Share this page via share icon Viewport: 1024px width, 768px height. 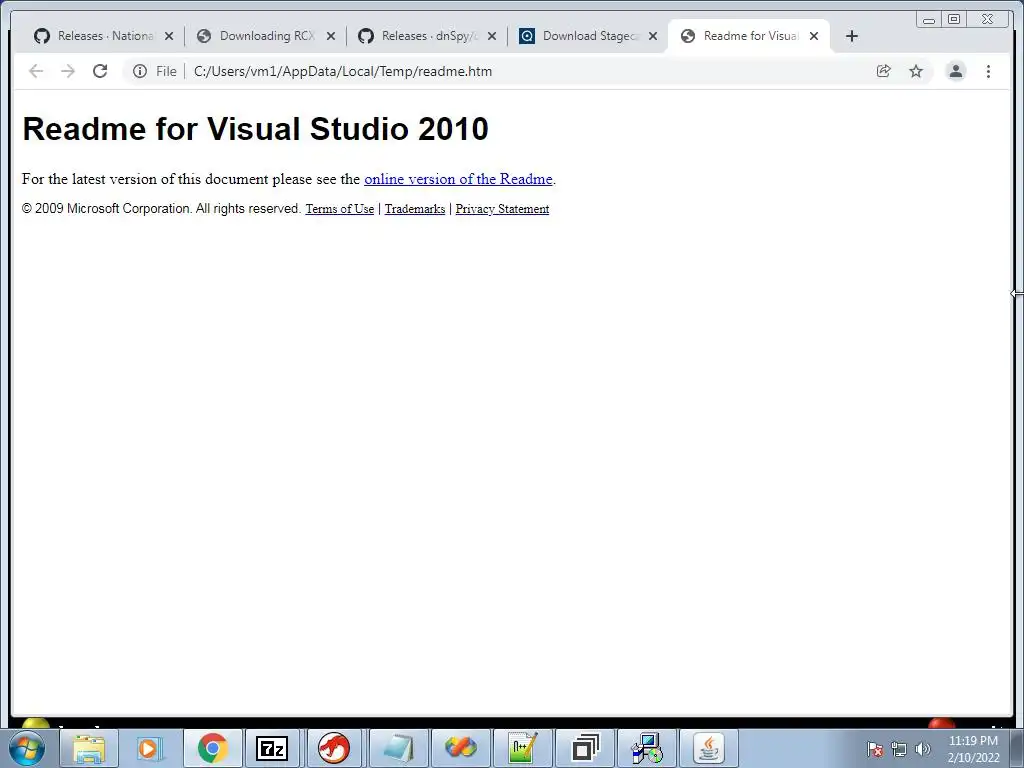point(884,71)
